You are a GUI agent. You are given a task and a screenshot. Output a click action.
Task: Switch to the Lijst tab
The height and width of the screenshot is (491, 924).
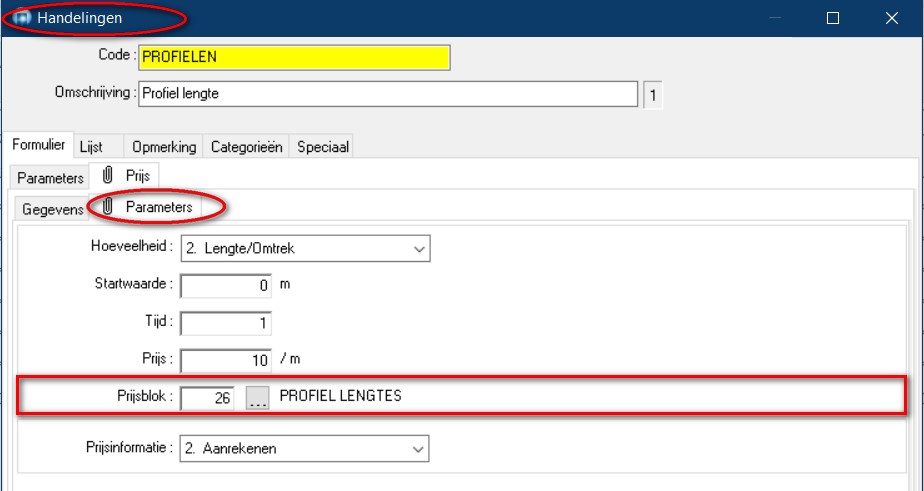pyautogui.click(x=98, y=147)
